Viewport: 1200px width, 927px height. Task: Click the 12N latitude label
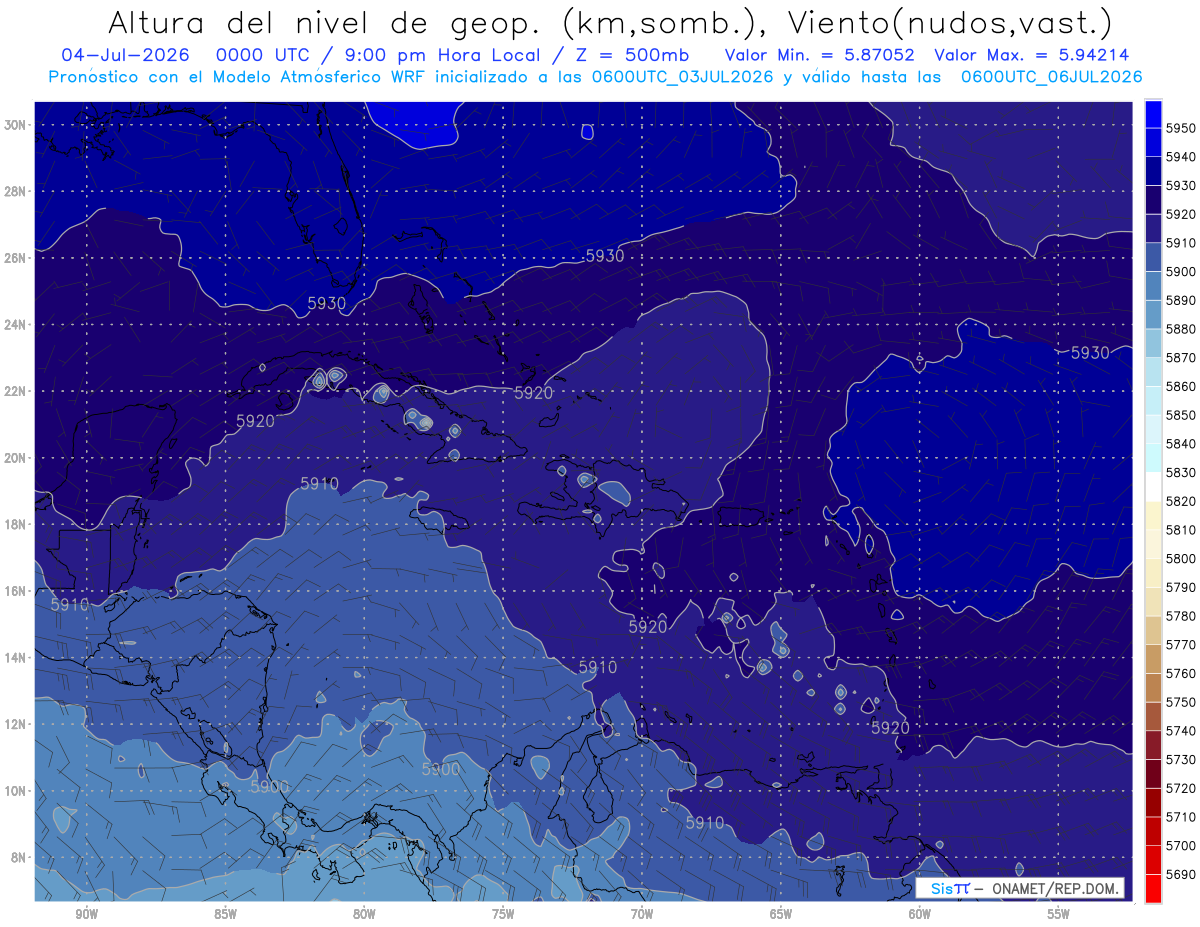pyautogui.click(x=16, y=724)
